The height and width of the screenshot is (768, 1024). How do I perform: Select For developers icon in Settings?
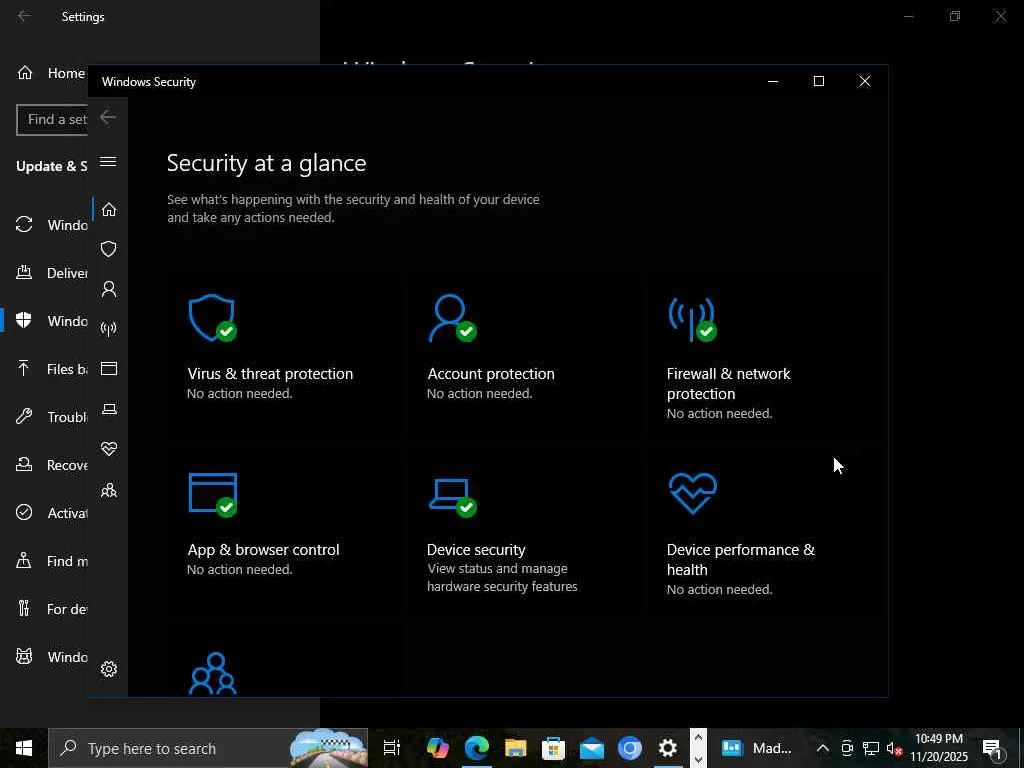(x=24, y=609)
